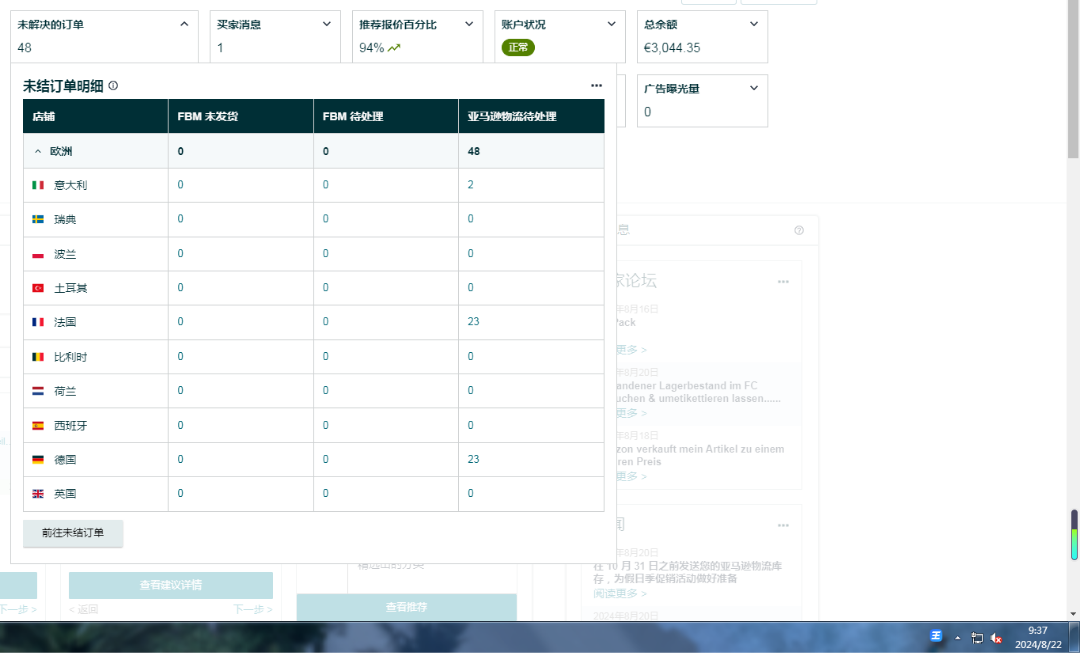Open Germany's 亚马逊物流待处理 count 23
The width and height of the screenshot is (1080, 653).
[473, 459]
